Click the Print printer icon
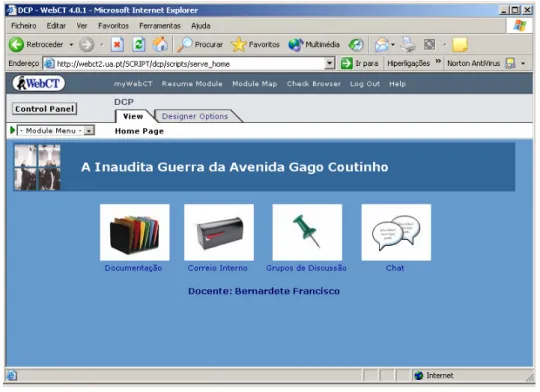Image resolution: width=540 pixels, height=392 pixels. [x=408, y=45]
